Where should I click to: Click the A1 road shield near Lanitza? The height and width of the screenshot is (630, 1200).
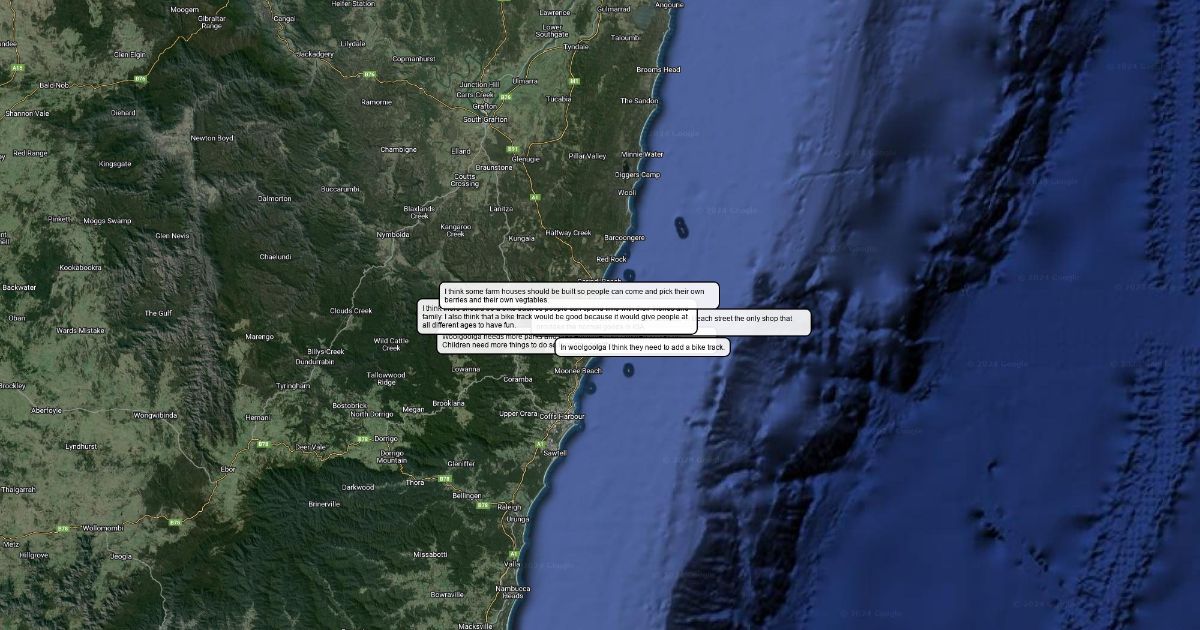535,197
